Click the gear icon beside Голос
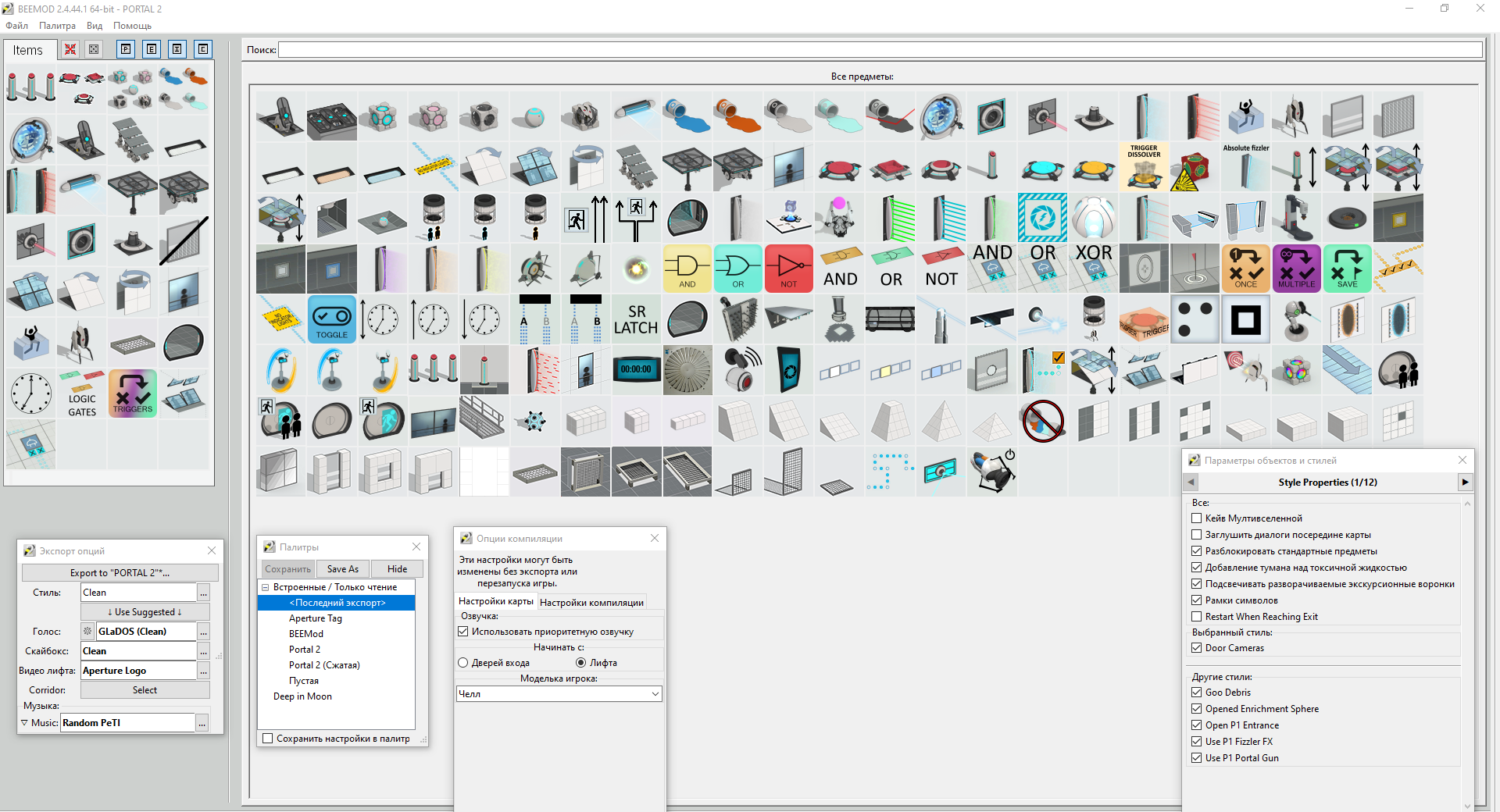This screenshot has width=1500, height=812. (x=87, y=631)
